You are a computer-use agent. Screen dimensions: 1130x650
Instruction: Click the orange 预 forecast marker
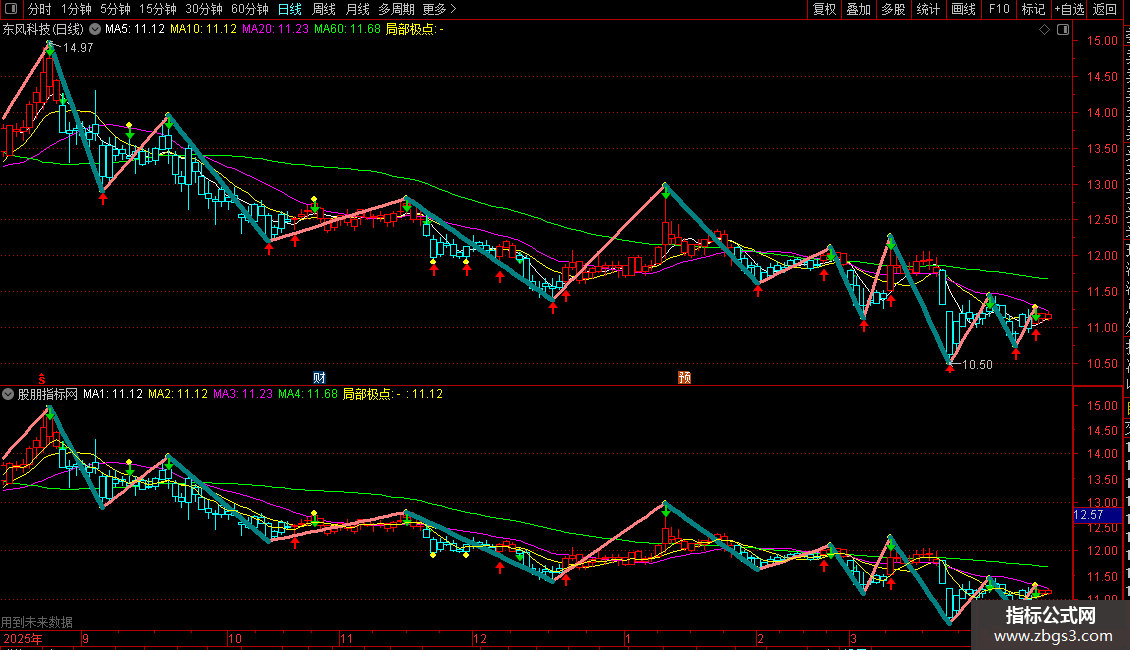click(x=684, y=378)
